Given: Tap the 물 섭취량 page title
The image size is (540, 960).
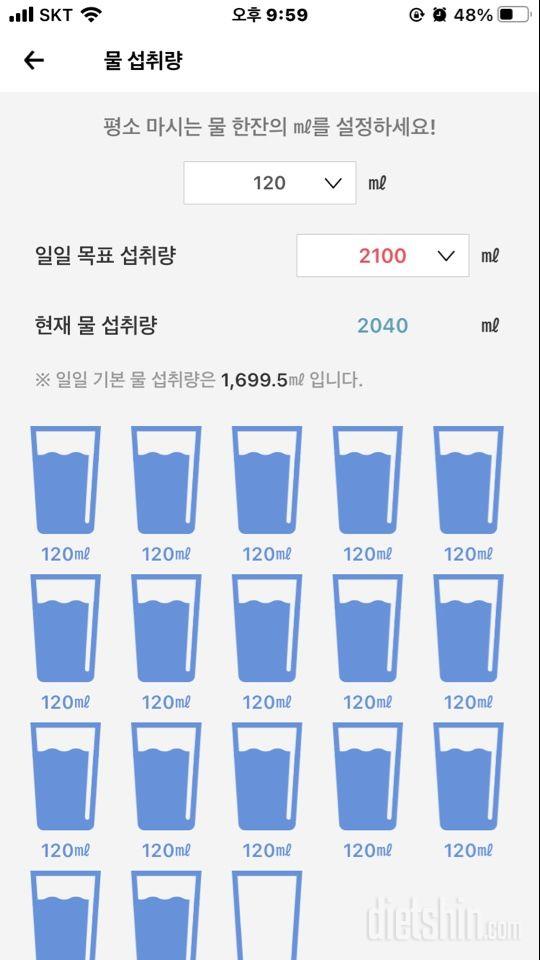Looking at the screenshot, I should pos(143,60).
